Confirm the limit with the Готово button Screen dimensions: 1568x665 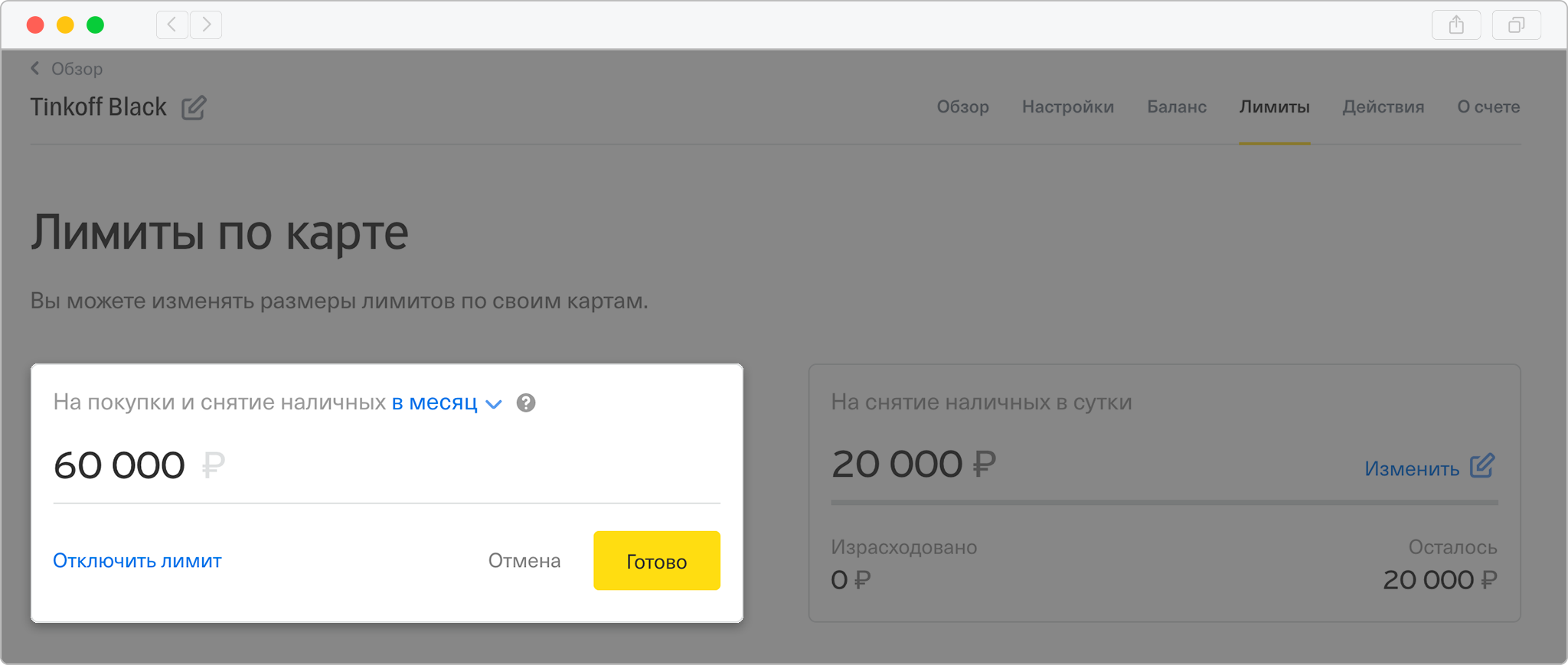[657, 561]
